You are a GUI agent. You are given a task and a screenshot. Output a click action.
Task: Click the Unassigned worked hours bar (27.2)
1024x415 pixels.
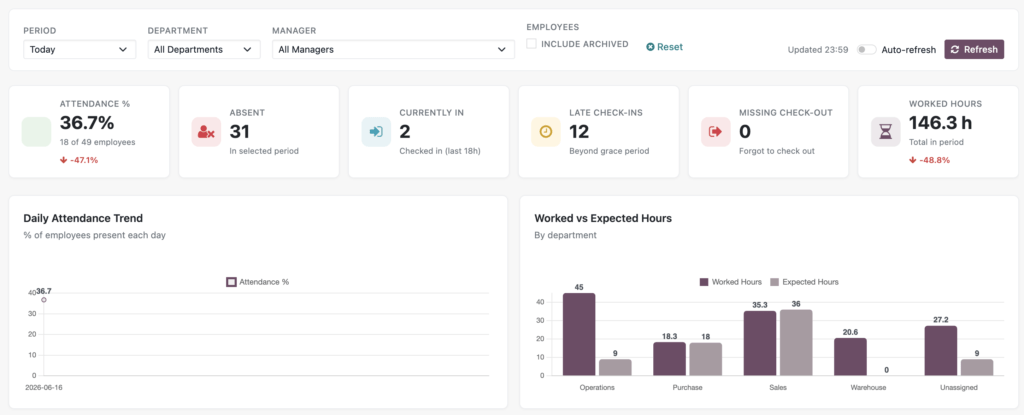pyautogui.click(x=941, y=351)
